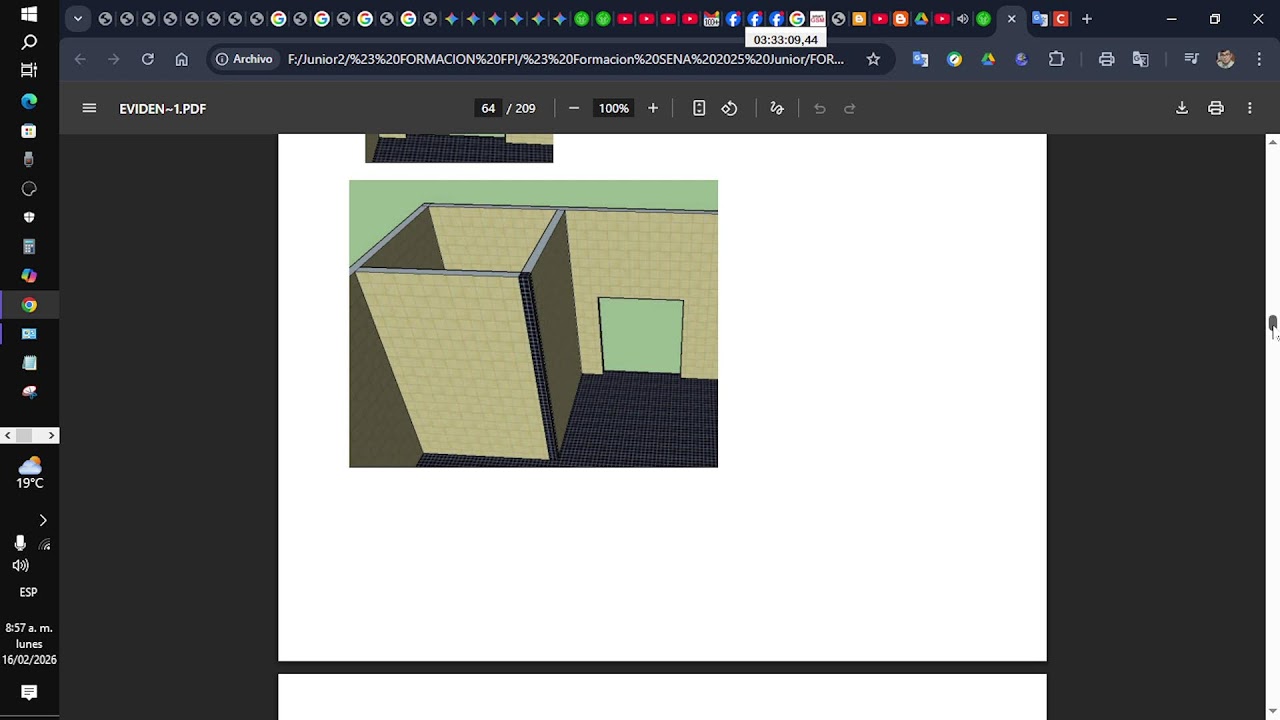Edit the current page number field
The width and height of the screenshot is (1280, 720).
pos(488,108)
